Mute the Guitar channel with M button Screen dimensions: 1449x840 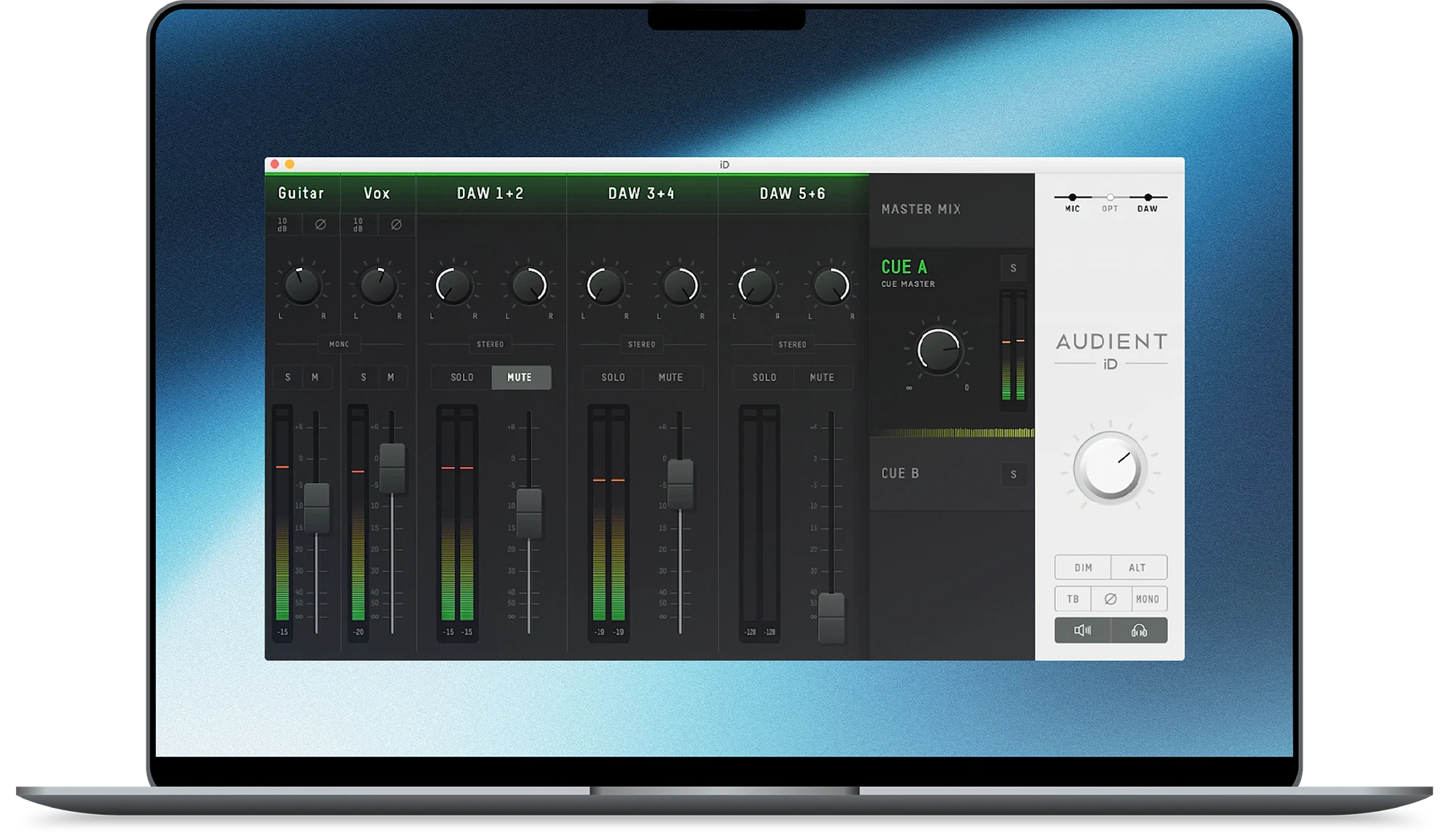point(315,377)
